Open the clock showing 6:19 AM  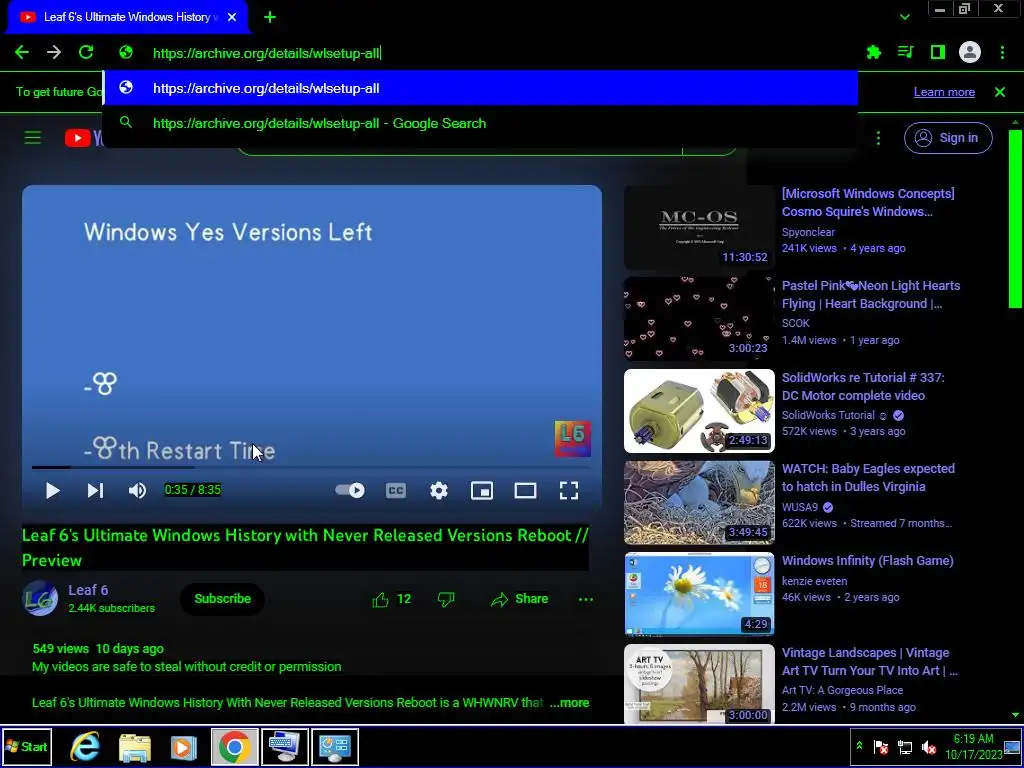(974, 746)
